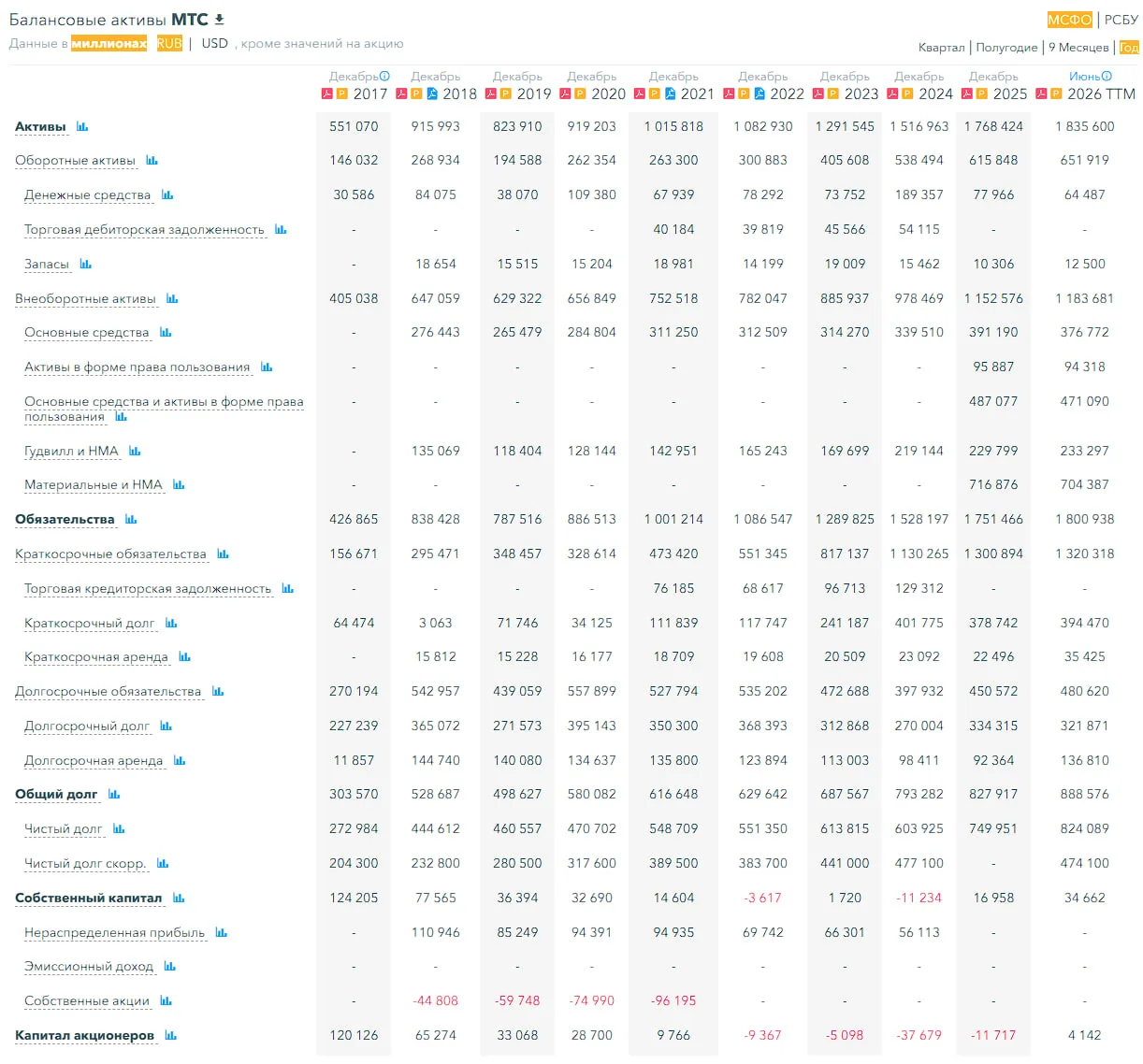This screenshot has height=1064, width=1143.
Task: Switch to the Квартал period view
Action: click(942, 47)
